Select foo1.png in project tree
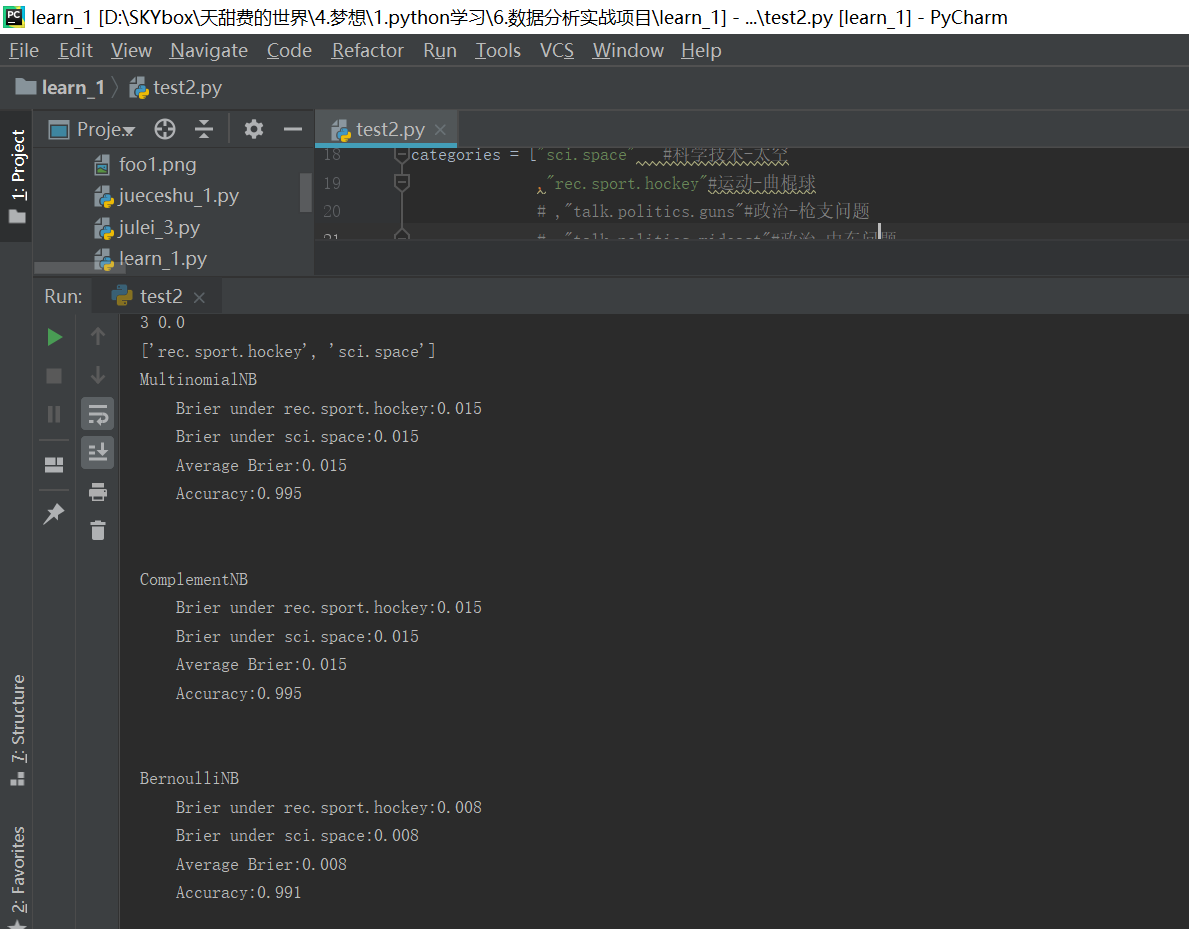 coord(145,165)
